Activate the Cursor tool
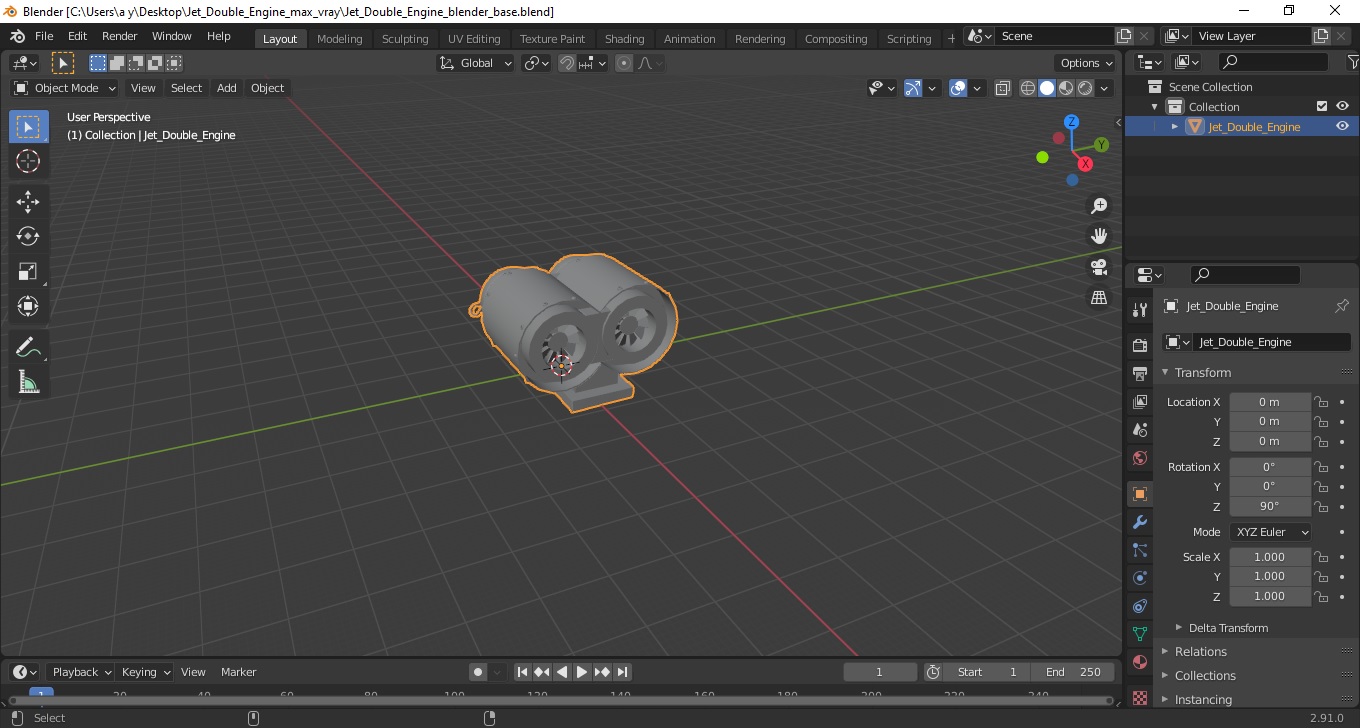This screenshot has width=1360, height=728. click(x=28, y=161)
